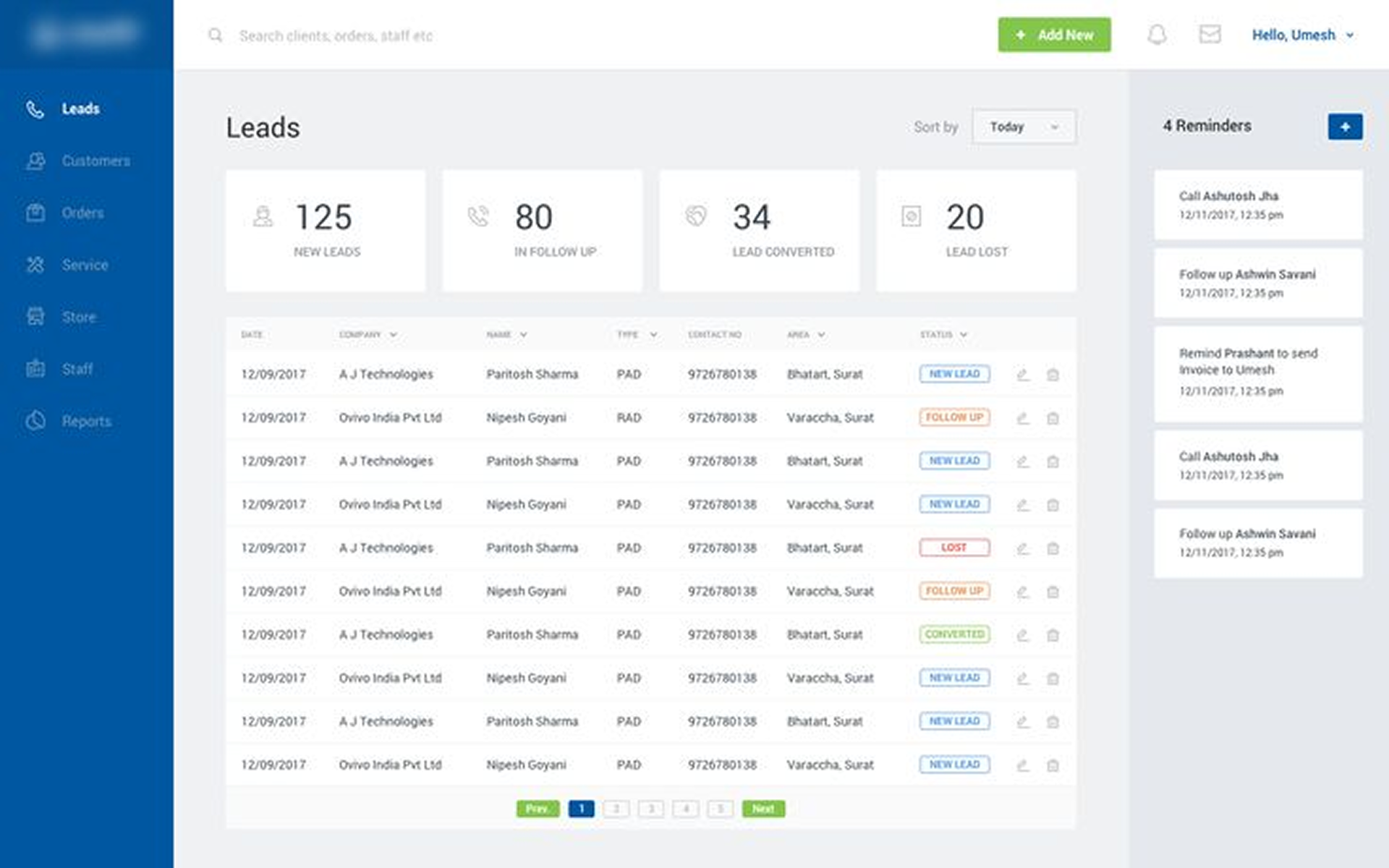Open the notifications bell
1389x868 pixels.
[x=1157, y=35]
